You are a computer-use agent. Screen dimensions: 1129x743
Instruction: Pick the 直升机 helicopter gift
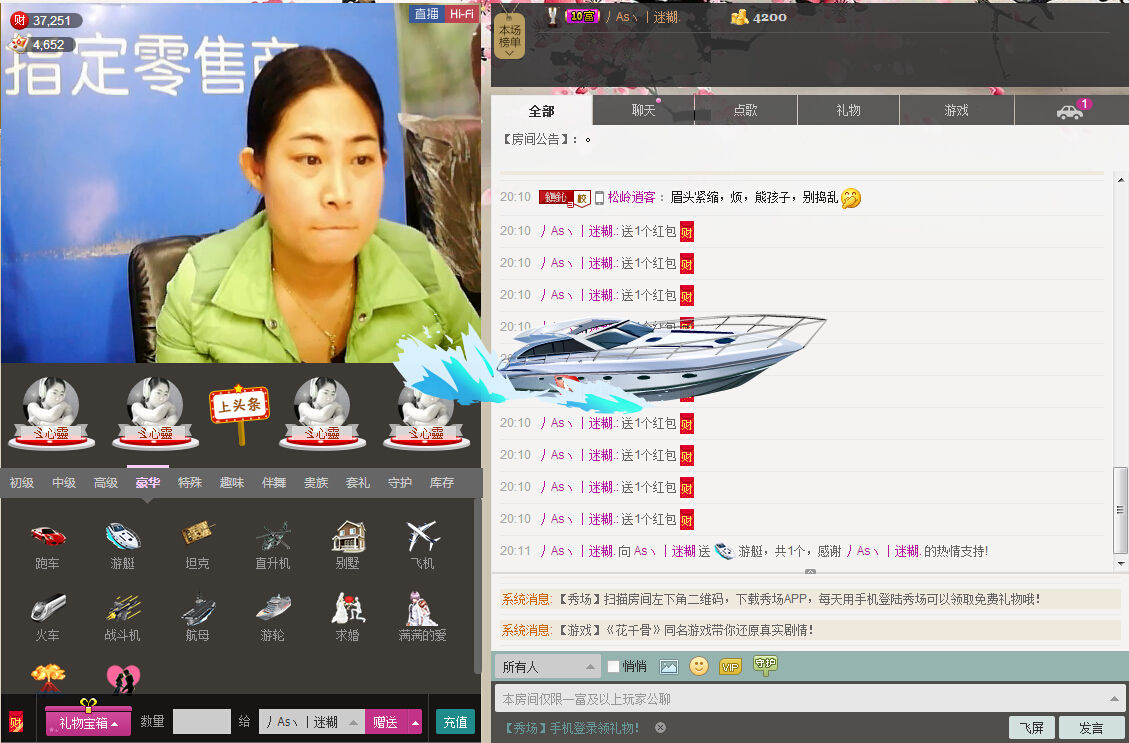coord(272,537)
